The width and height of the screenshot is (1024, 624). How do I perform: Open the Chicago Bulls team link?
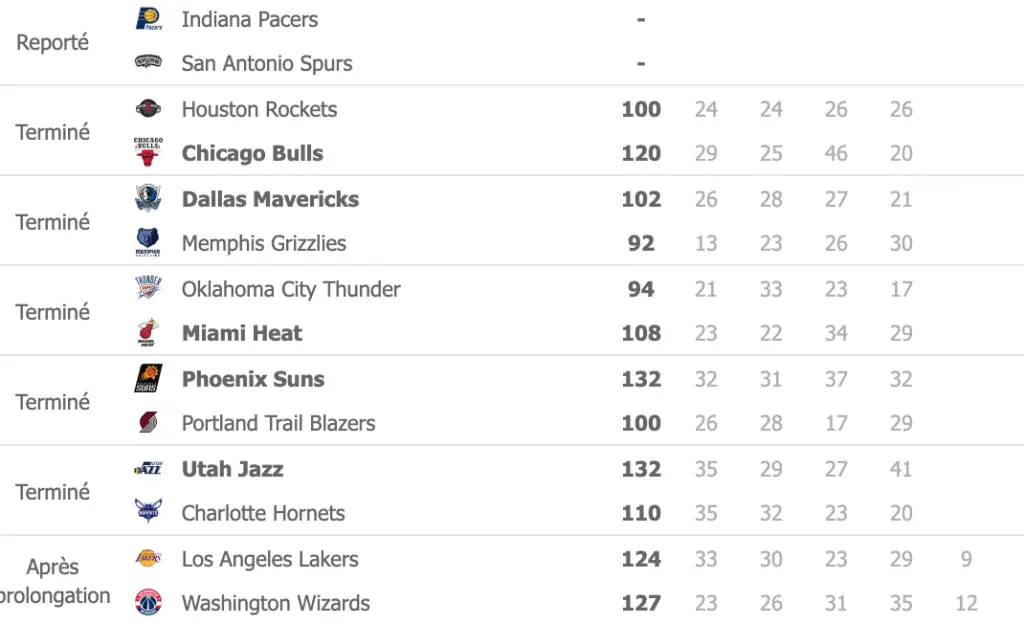(252, 154)
